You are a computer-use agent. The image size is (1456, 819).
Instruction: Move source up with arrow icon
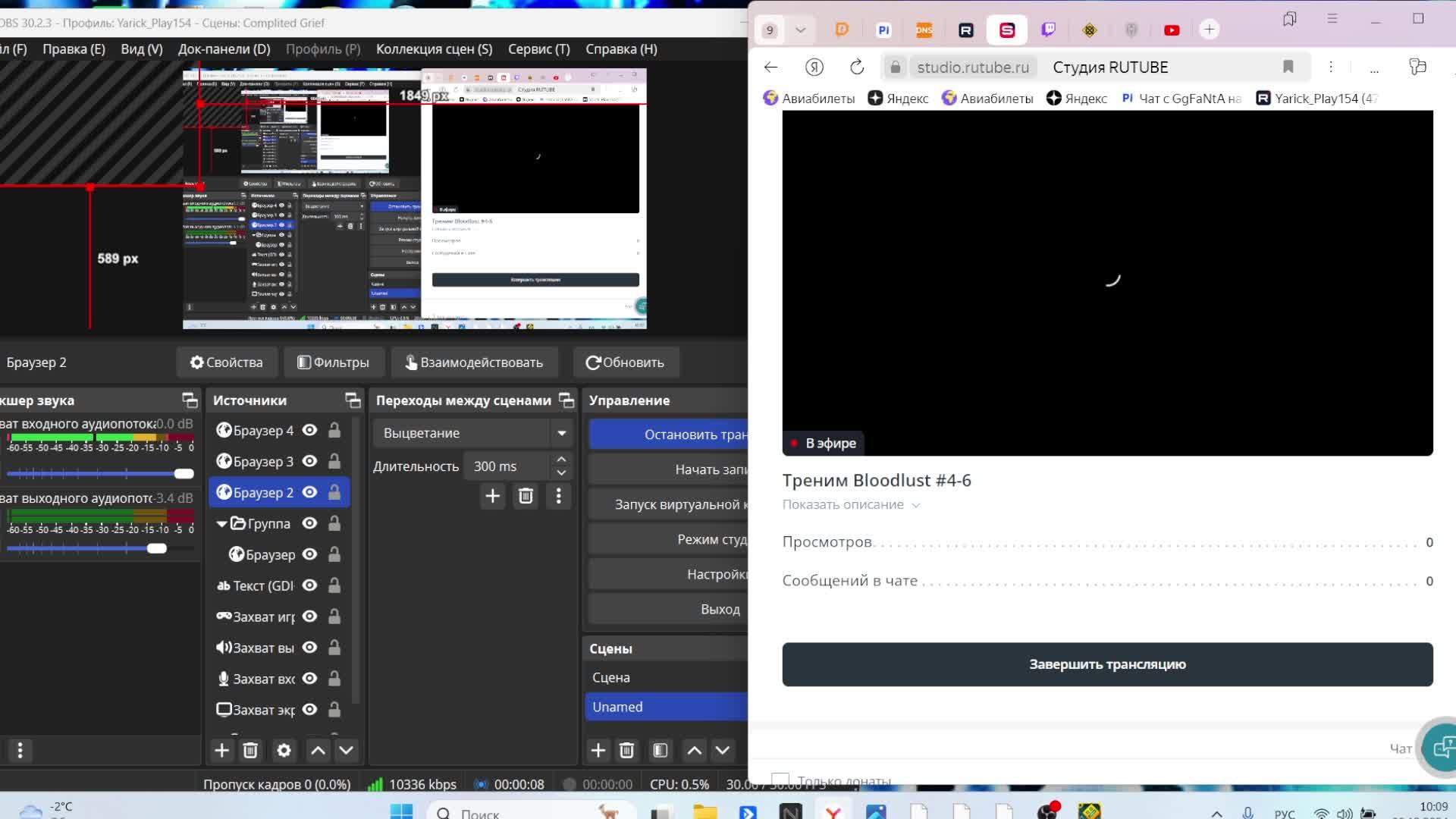pos(318,750)
